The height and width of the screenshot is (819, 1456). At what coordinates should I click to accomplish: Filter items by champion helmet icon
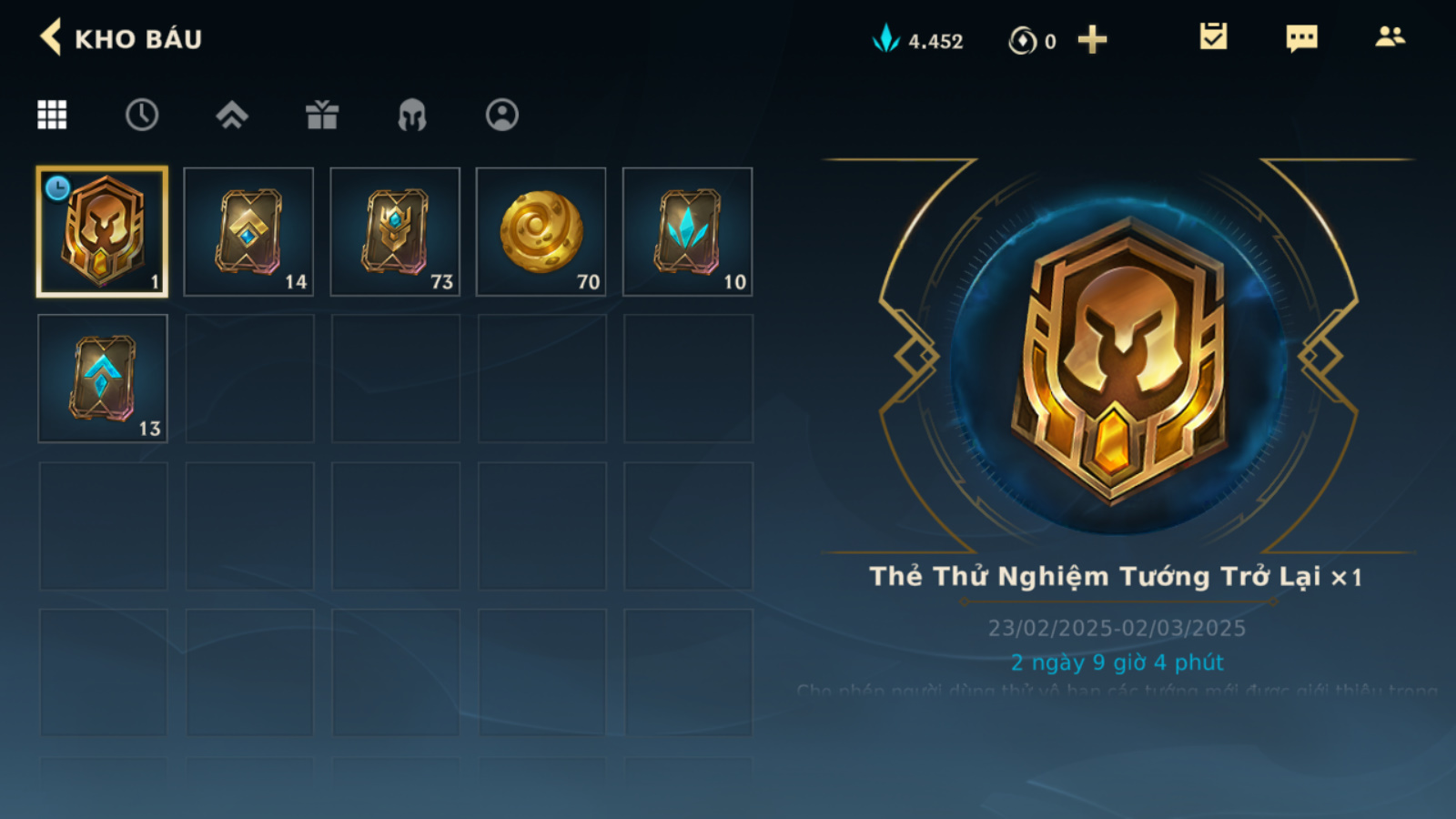(412, 115)
